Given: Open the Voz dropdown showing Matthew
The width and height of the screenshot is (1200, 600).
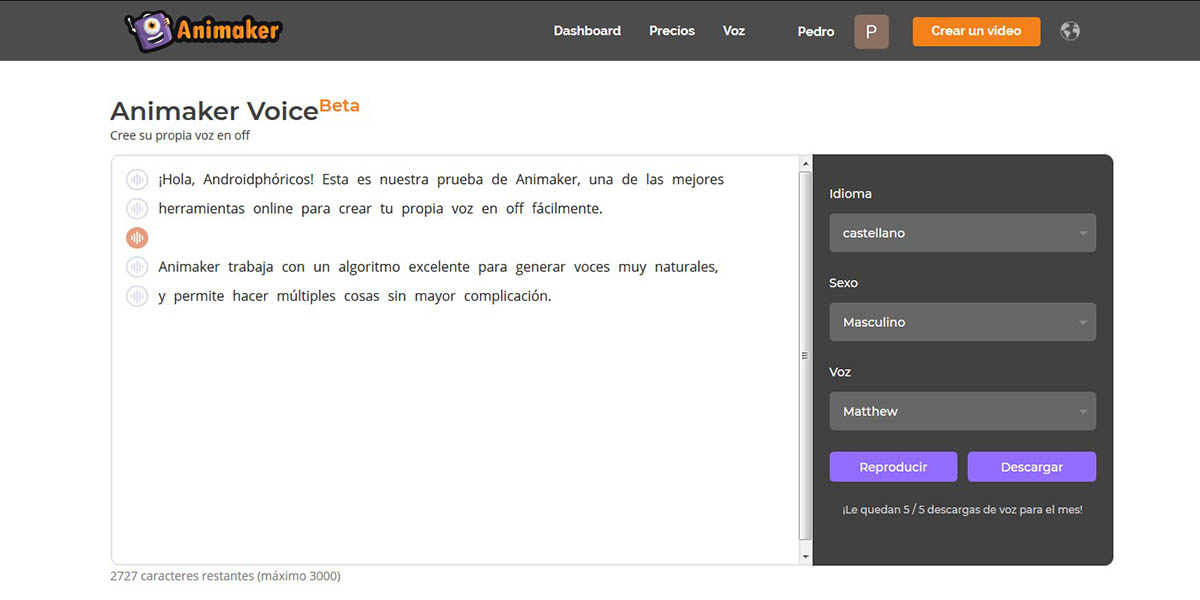Looking at the screenshot, I should click(962, 411).
